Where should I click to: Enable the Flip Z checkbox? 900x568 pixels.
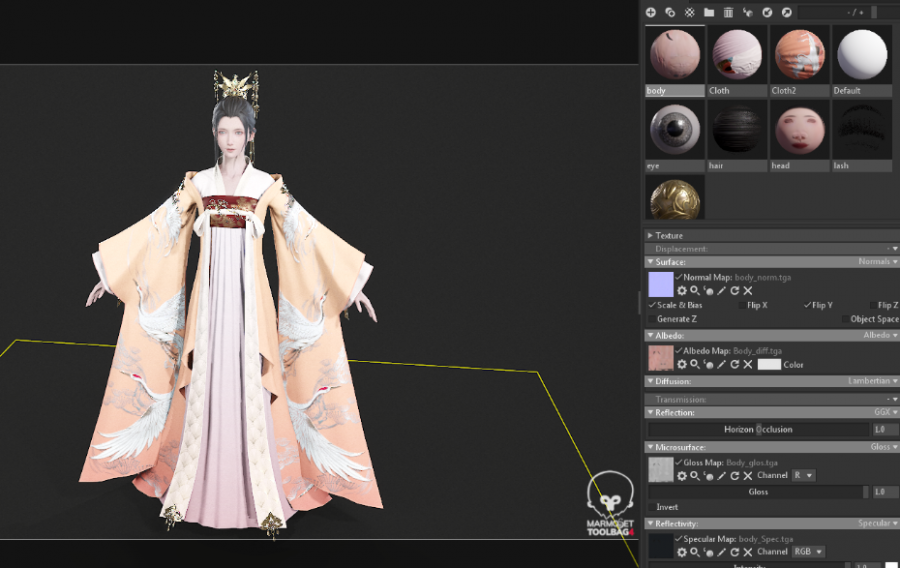[x=873, y=305]
